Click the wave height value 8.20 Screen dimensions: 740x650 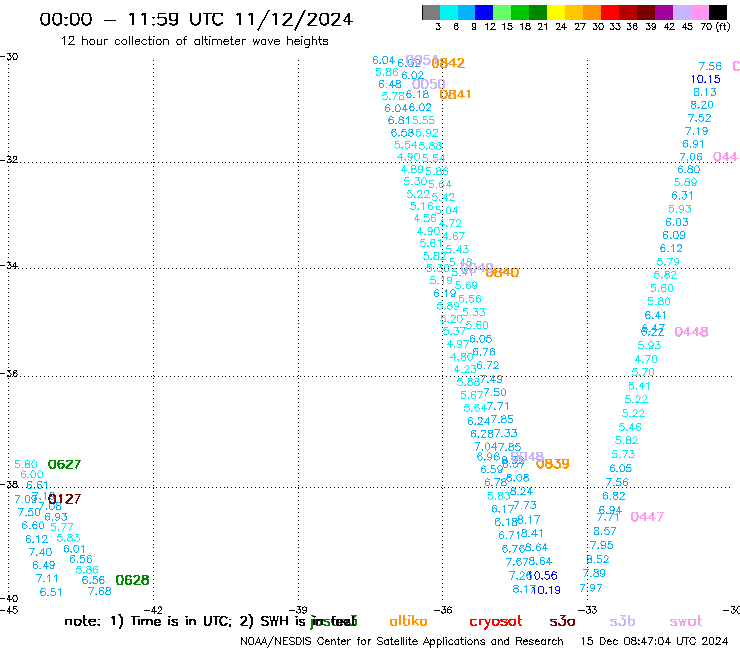point(702,105)
